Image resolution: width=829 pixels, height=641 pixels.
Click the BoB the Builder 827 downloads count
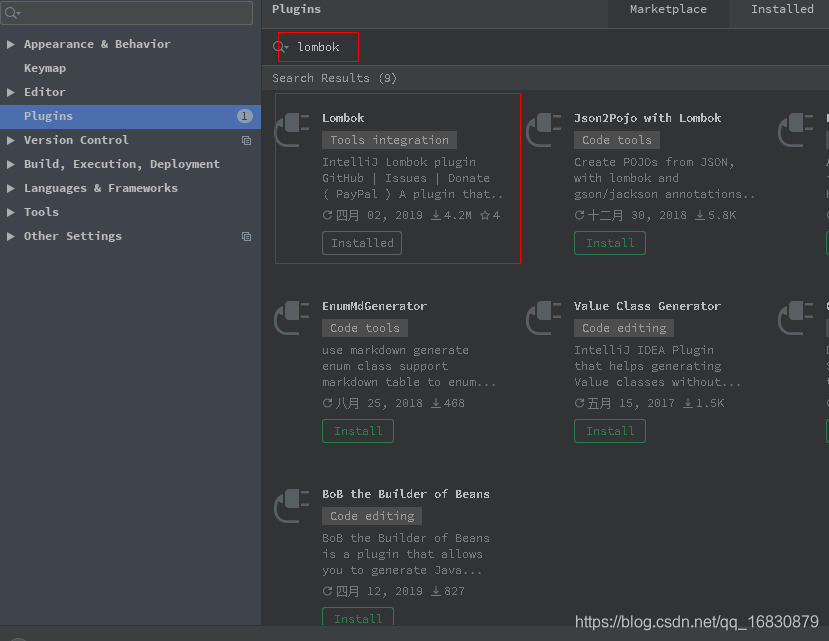[x=448, y=591]
